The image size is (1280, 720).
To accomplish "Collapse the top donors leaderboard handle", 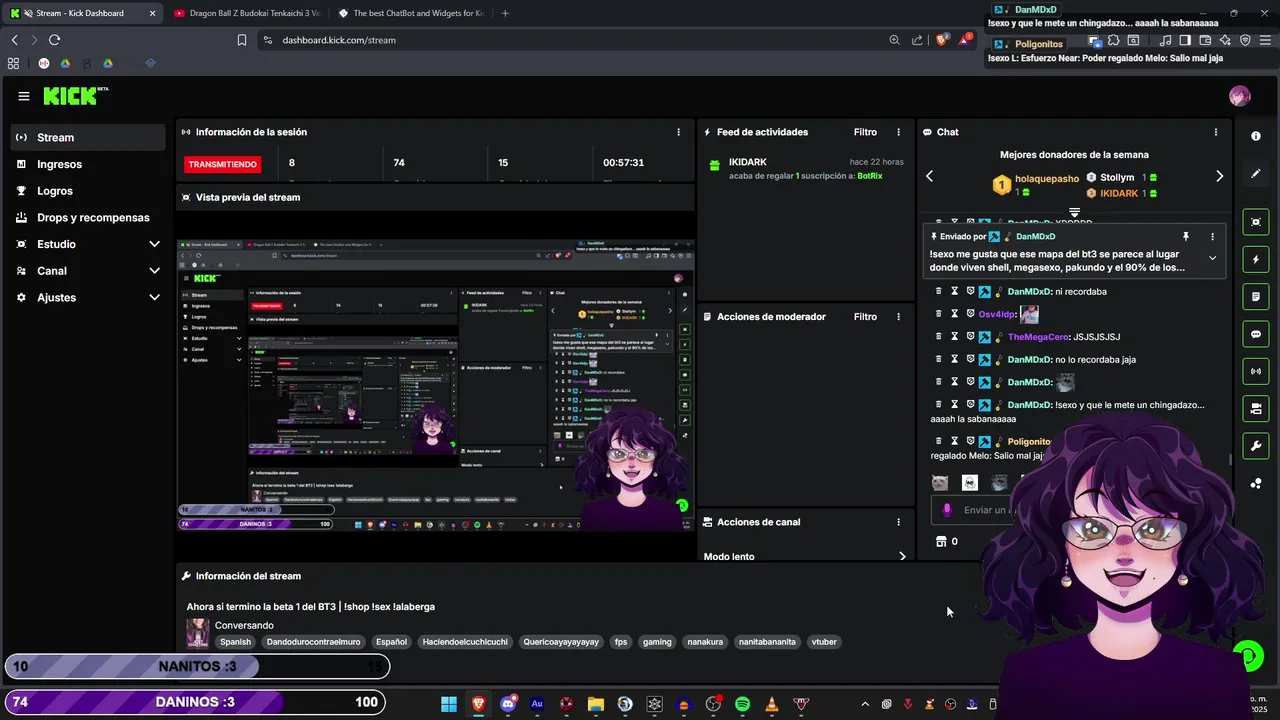I will (x=1074, y=212).
